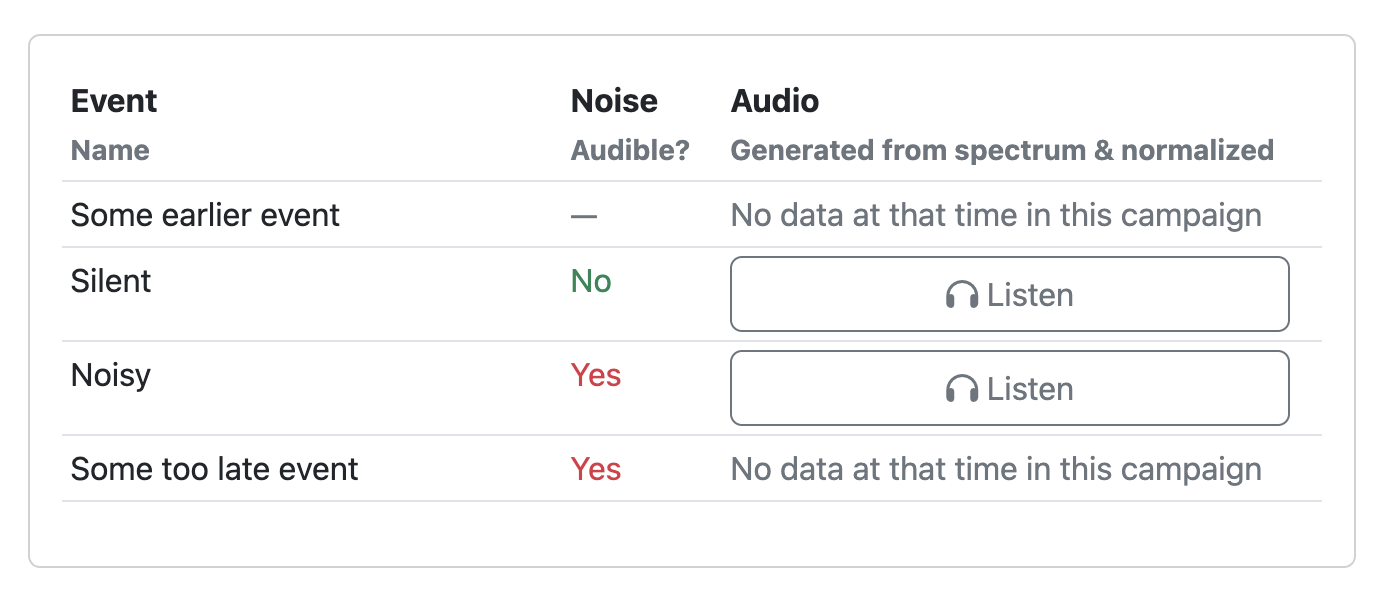This screenshot has width=1398, height=608.
Task: Select the Audio column header
Action: [775, 100]
